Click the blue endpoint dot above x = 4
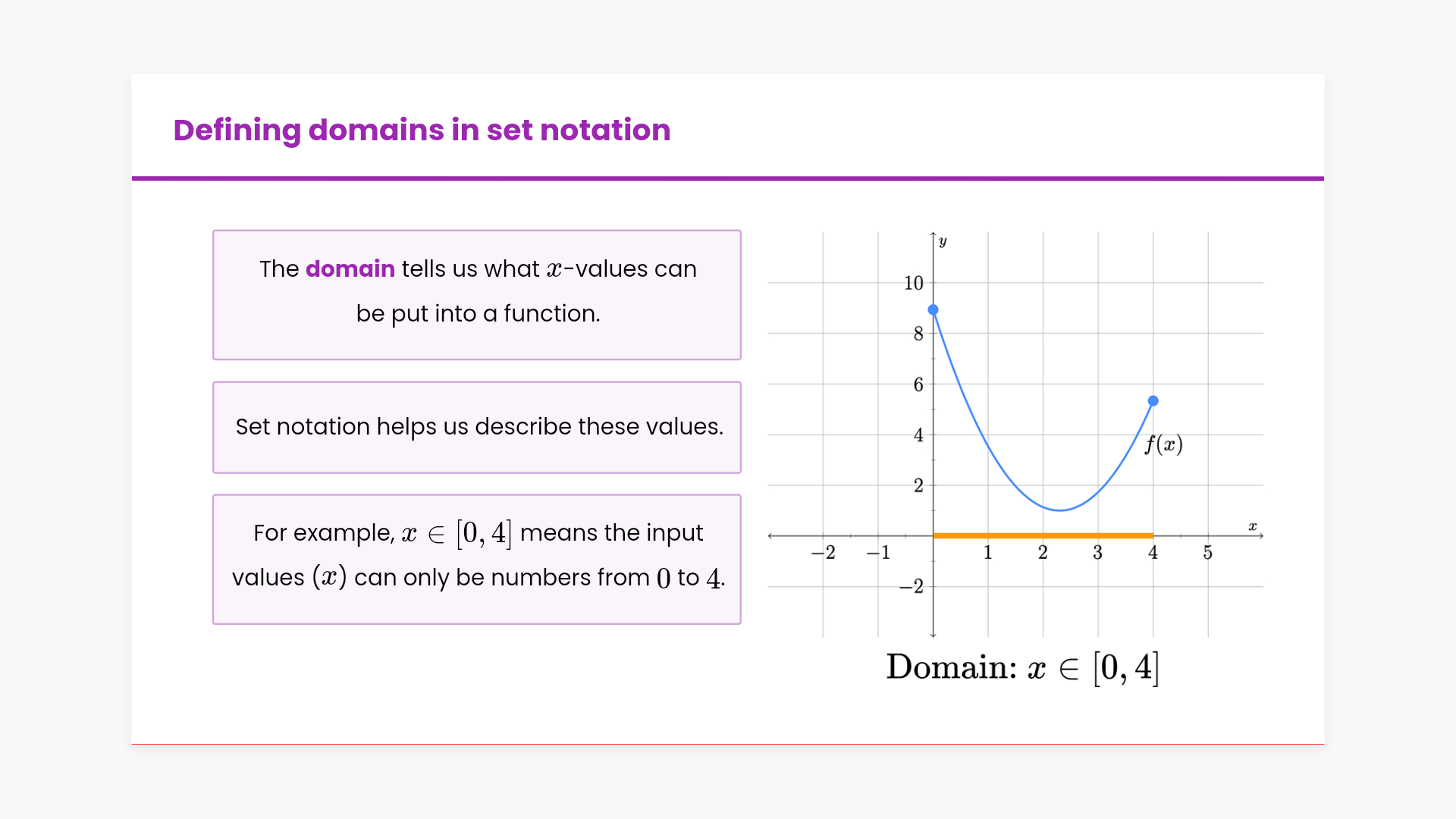 coord(1153,400)
